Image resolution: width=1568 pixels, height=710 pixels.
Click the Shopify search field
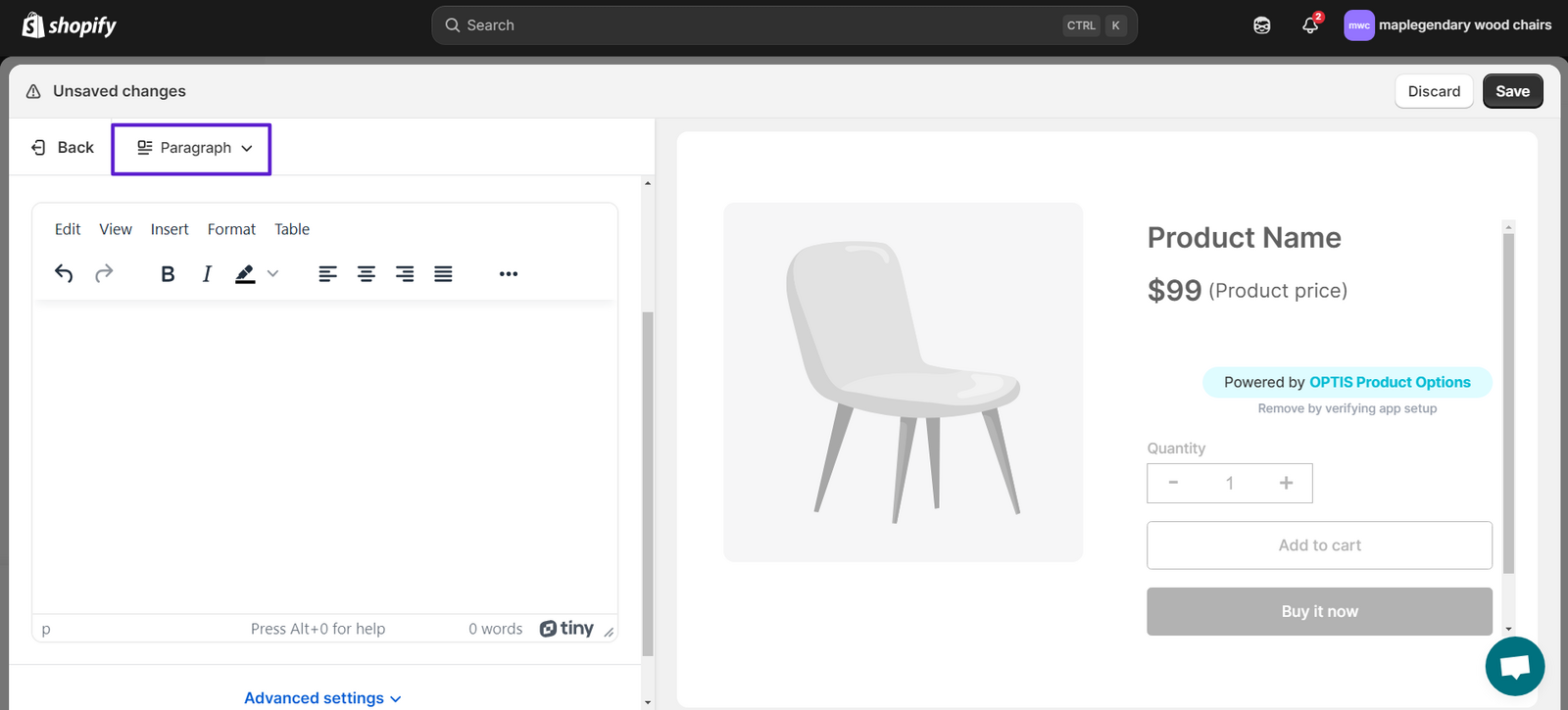784,25
